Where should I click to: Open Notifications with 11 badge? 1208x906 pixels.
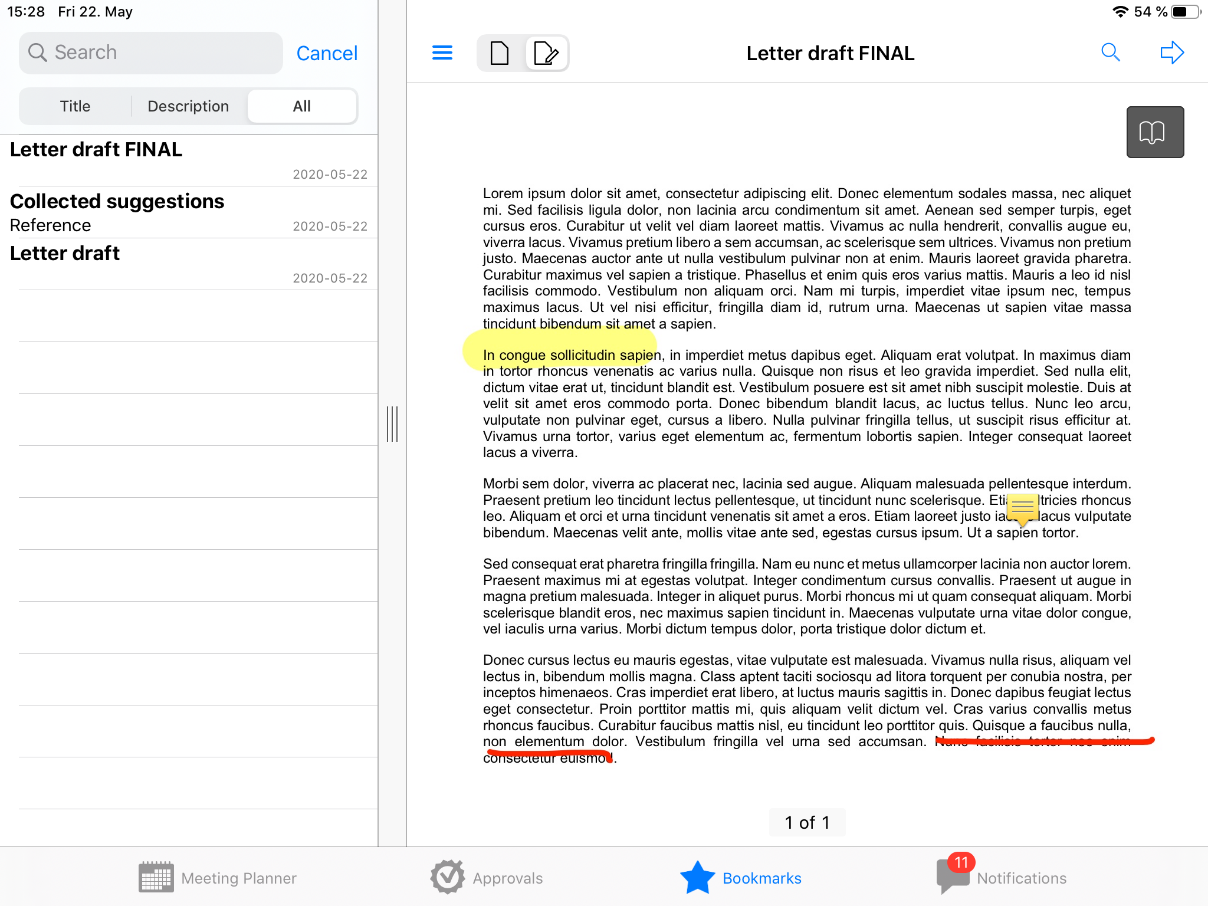(x=1002, y=877)
